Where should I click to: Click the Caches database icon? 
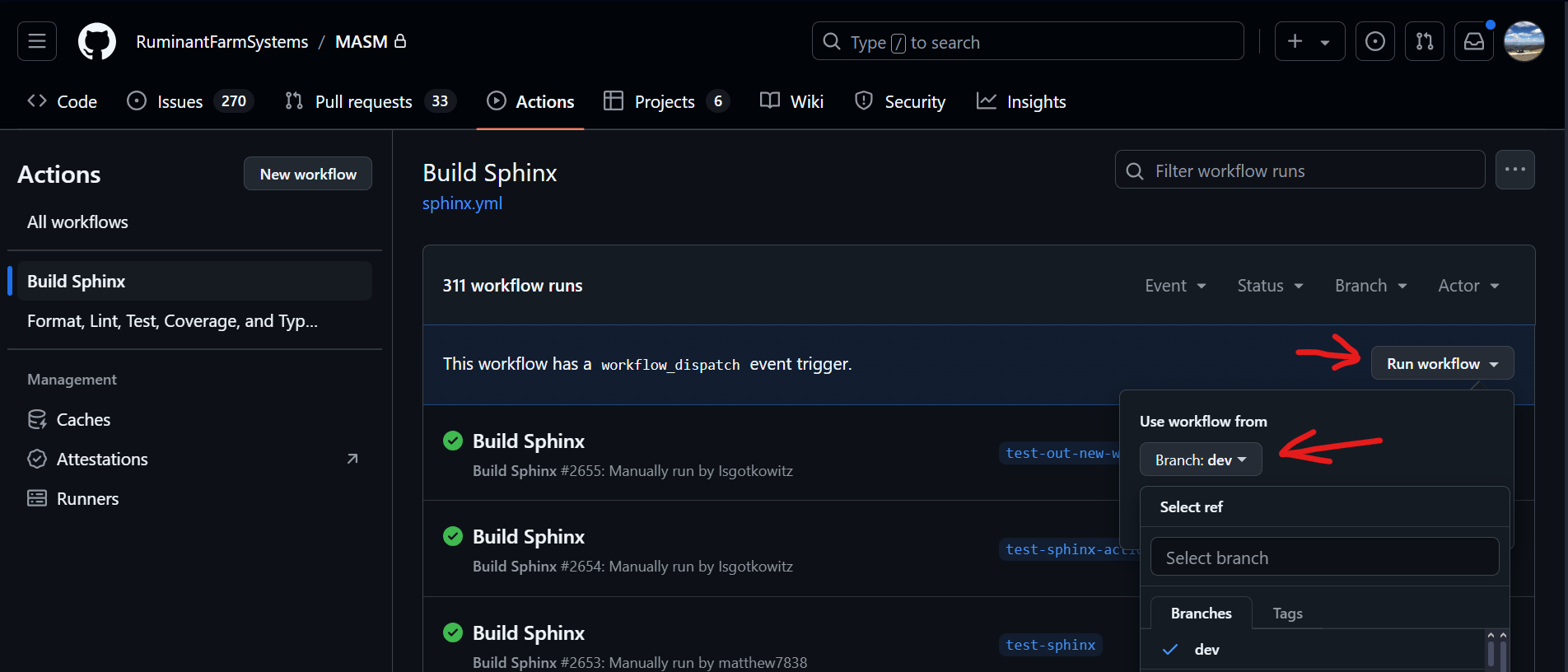pos(37,419)
